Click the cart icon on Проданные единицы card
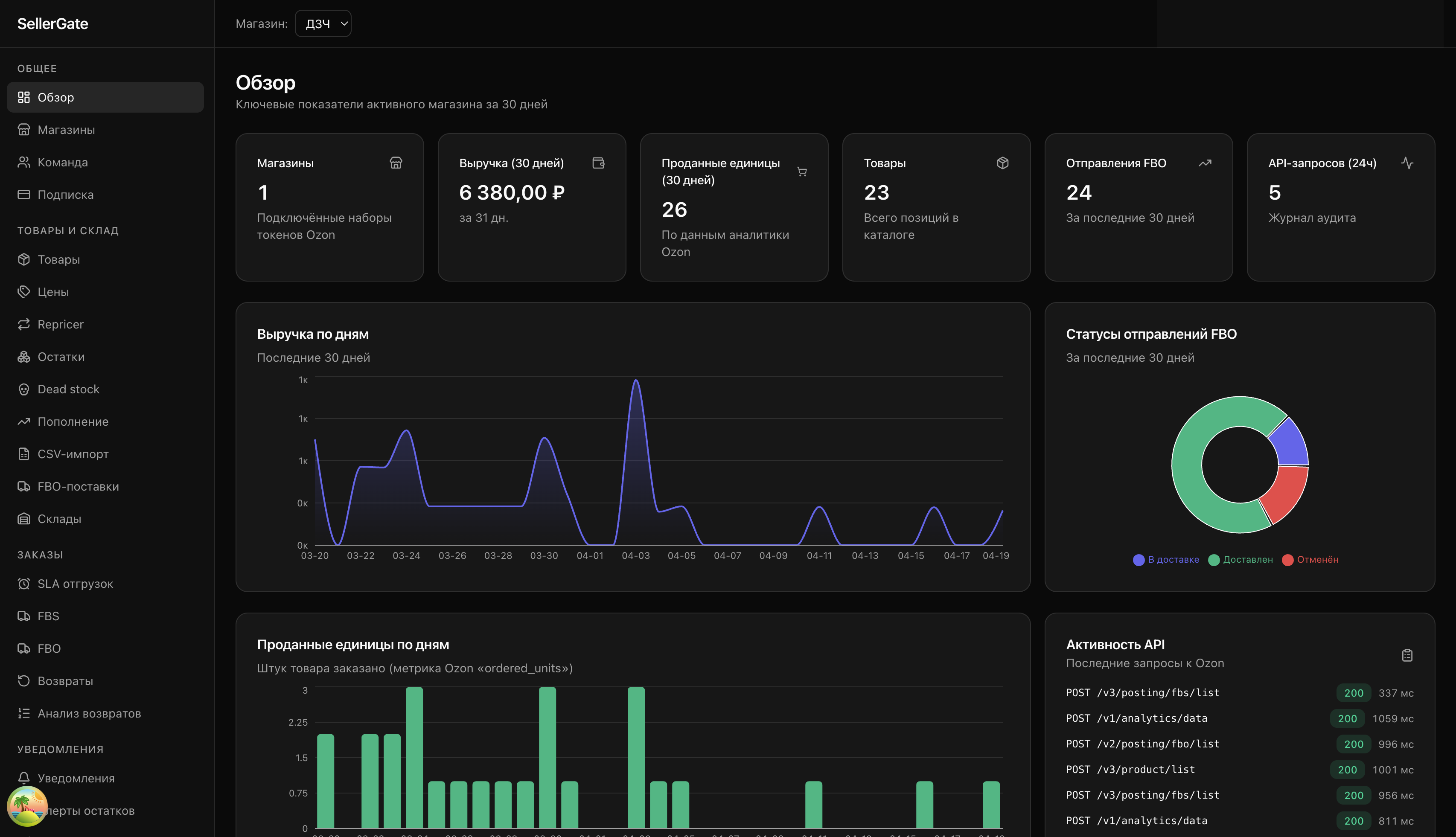Image resolution: width=1456 pixels, height=837 pixels. tap(801, 171)
